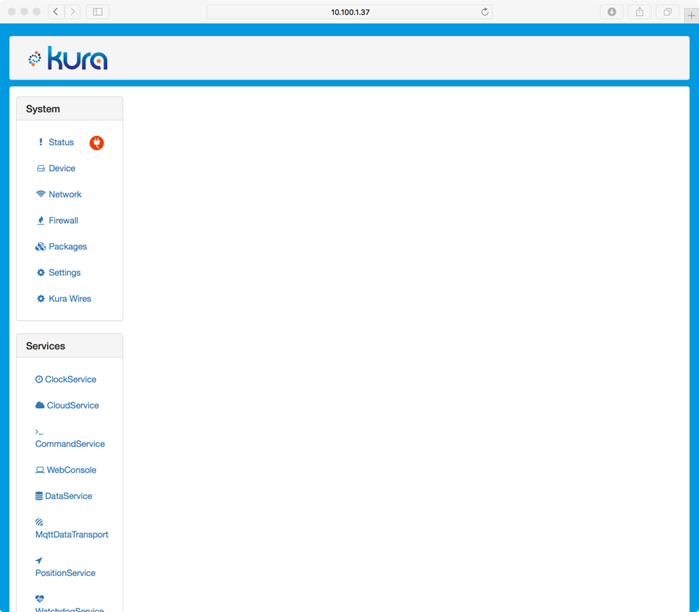Click the CloudService cloud icon
The image size is (699, 612).
point(40,405)
